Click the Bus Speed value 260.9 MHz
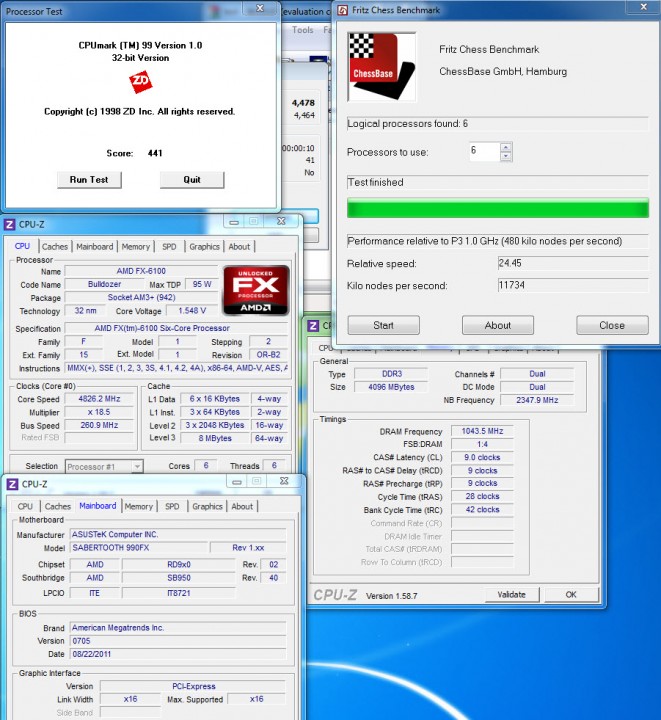Screen dimensions: 661x720 (99, 425)
